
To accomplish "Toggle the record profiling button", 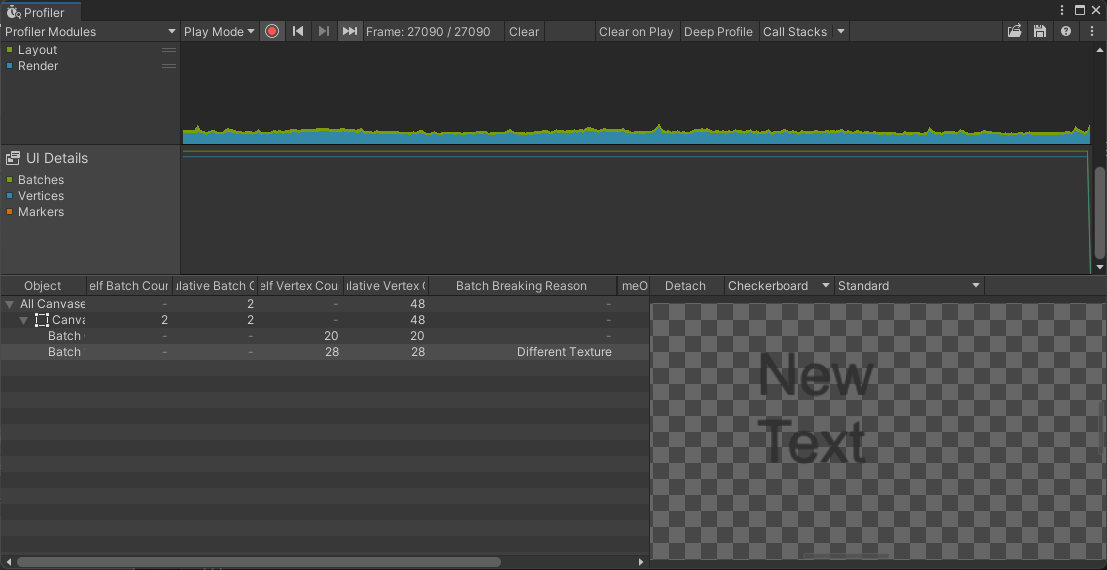I will pyautogui.click(x=272, y=31).
